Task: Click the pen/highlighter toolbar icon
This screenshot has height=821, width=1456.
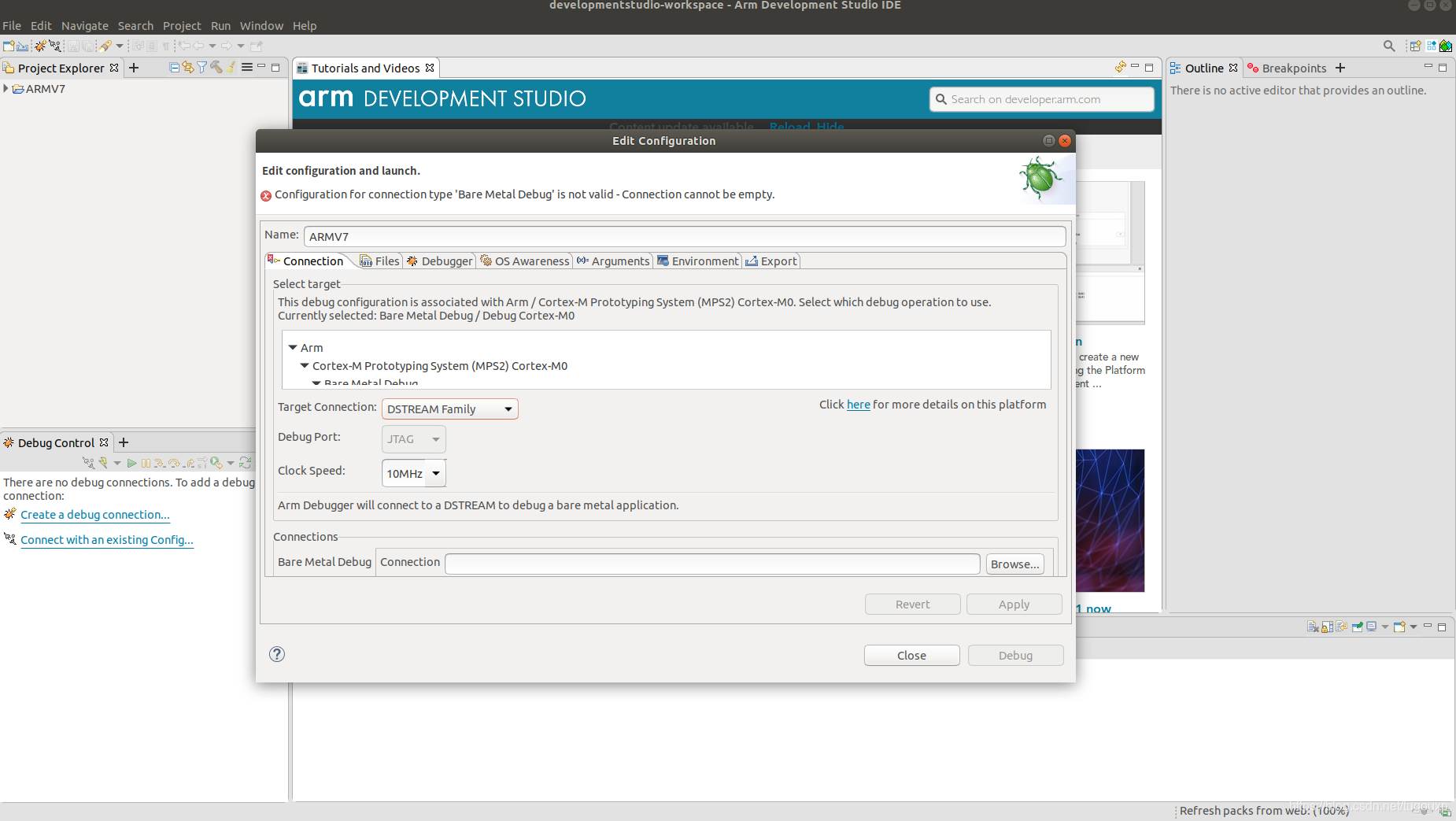Action: (x=105, y=46)
